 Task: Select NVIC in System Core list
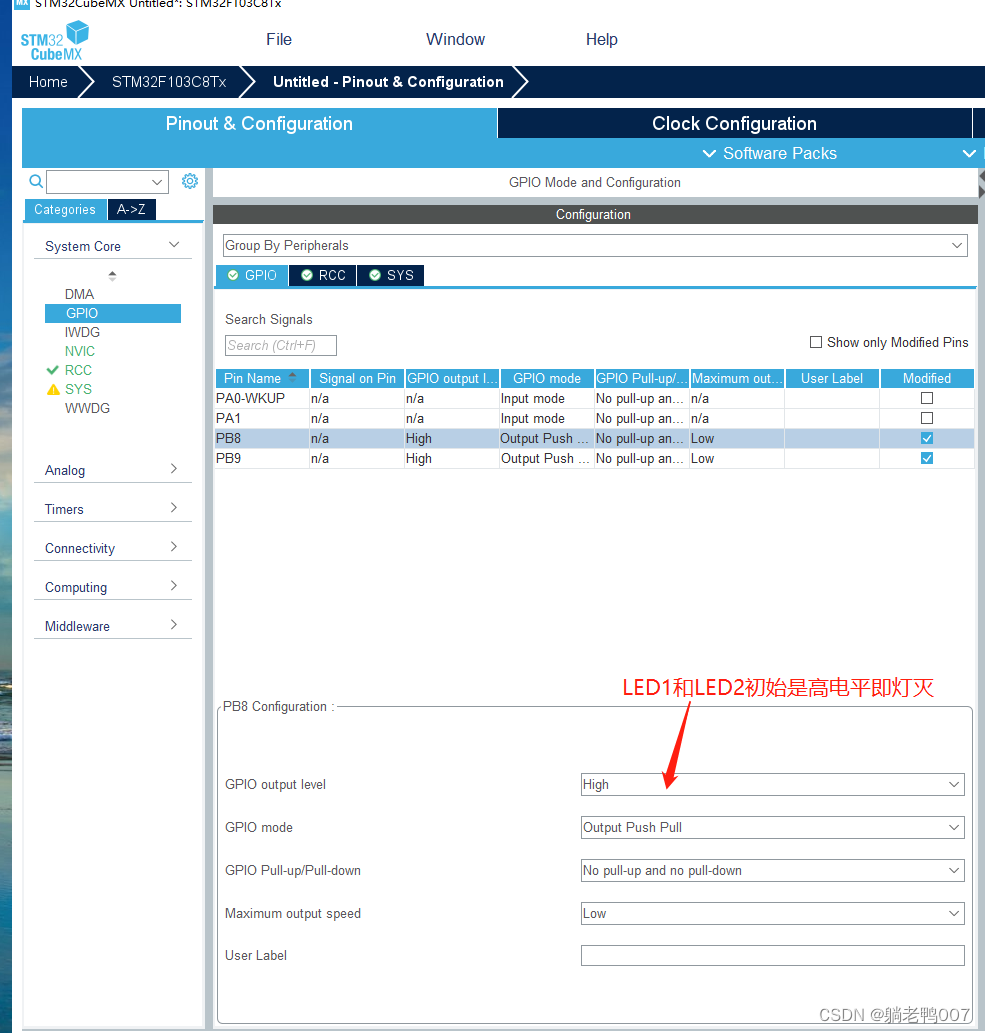coord(80,351)
